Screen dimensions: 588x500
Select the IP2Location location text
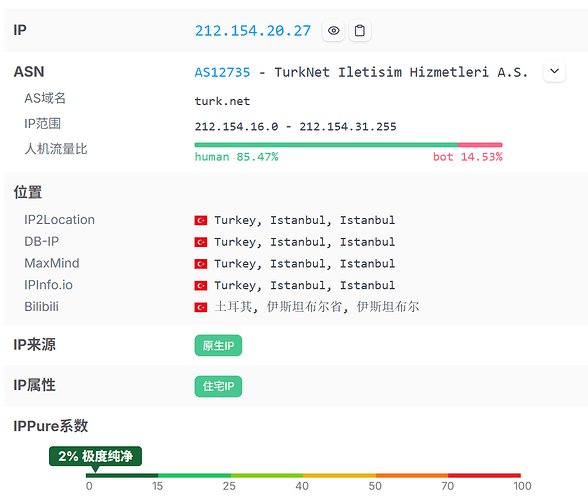[x=304, y=220]
